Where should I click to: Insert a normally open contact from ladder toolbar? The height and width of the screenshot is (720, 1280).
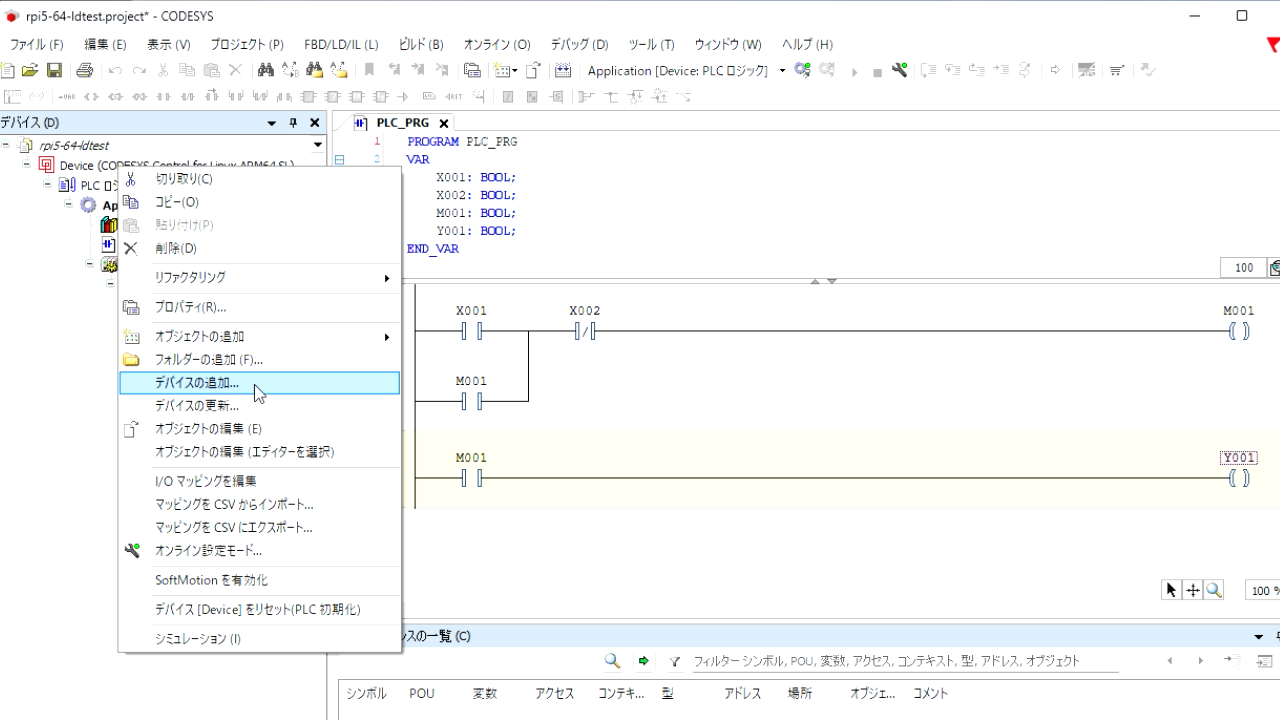(x=161, y=96)
